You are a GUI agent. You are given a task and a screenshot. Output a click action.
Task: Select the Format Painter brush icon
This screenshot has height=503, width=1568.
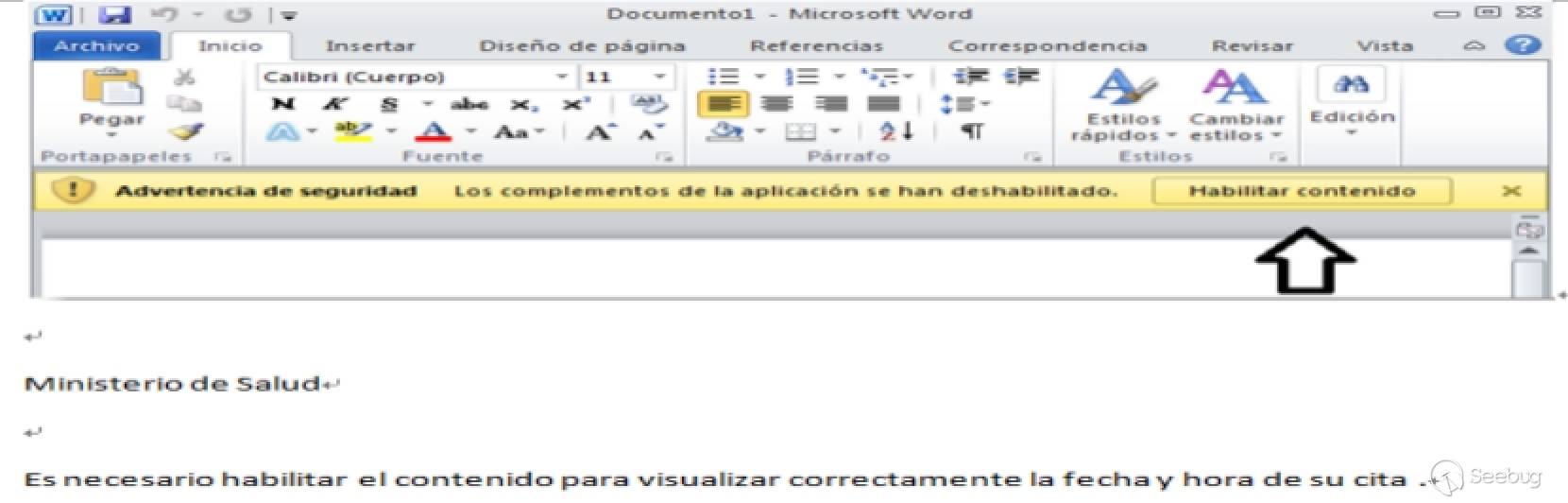(188, 131)
